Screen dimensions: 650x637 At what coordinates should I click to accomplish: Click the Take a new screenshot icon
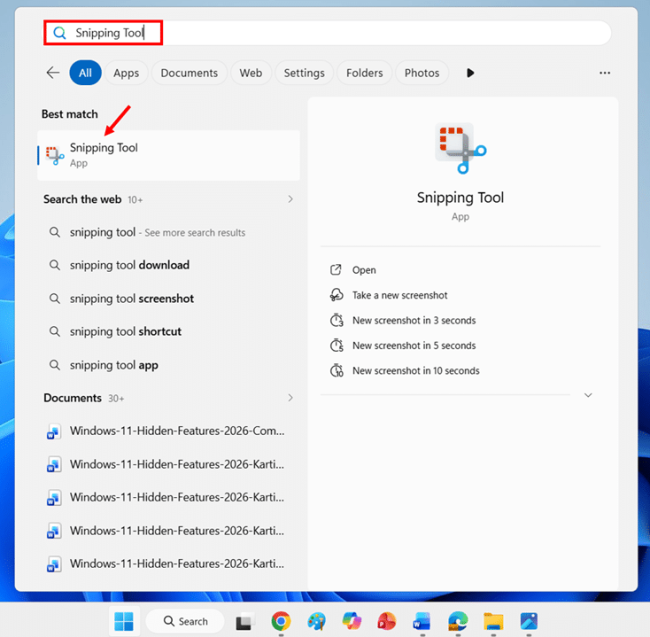[336, 295]
